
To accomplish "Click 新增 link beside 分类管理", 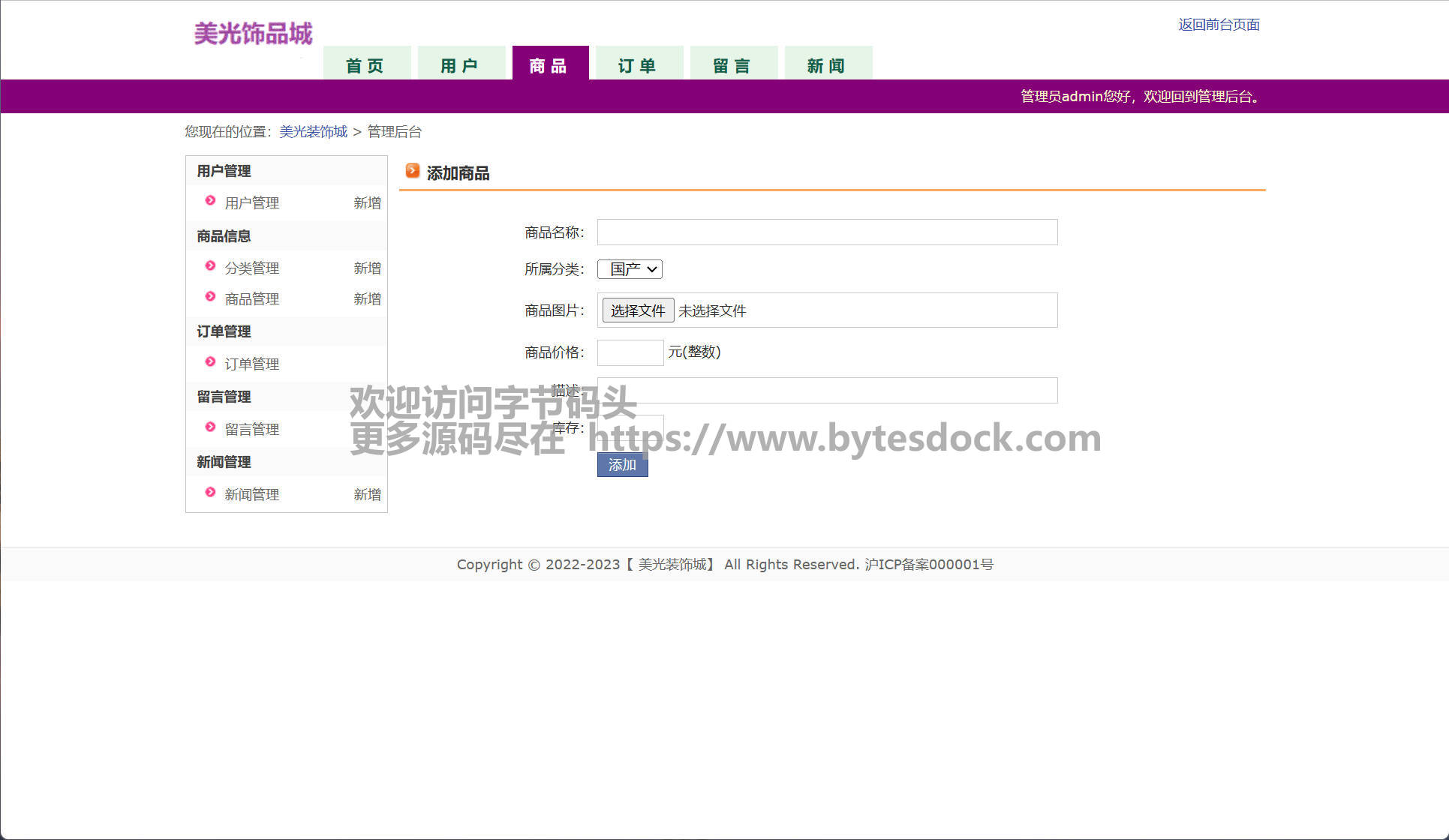I will pos(367,268).
